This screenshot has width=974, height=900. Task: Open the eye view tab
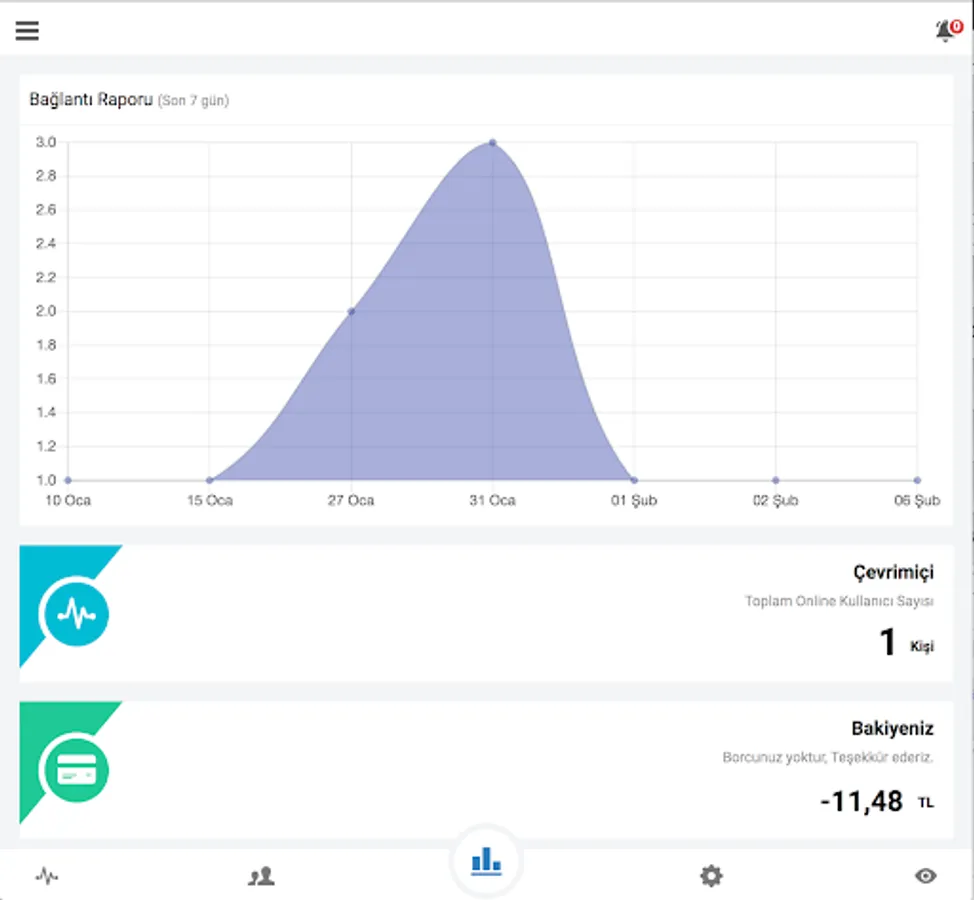click(926, 876)
